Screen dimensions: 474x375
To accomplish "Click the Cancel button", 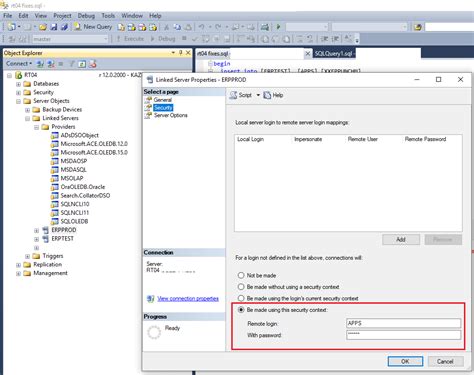I will [445, 361].
